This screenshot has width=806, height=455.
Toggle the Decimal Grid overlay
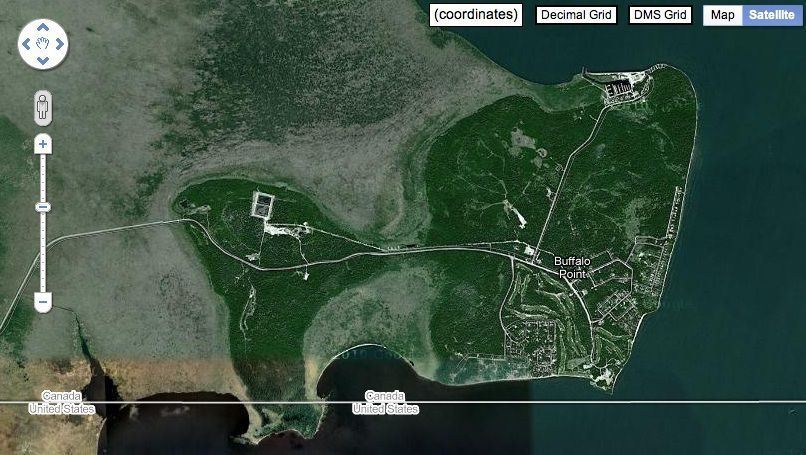pos(576,15)
